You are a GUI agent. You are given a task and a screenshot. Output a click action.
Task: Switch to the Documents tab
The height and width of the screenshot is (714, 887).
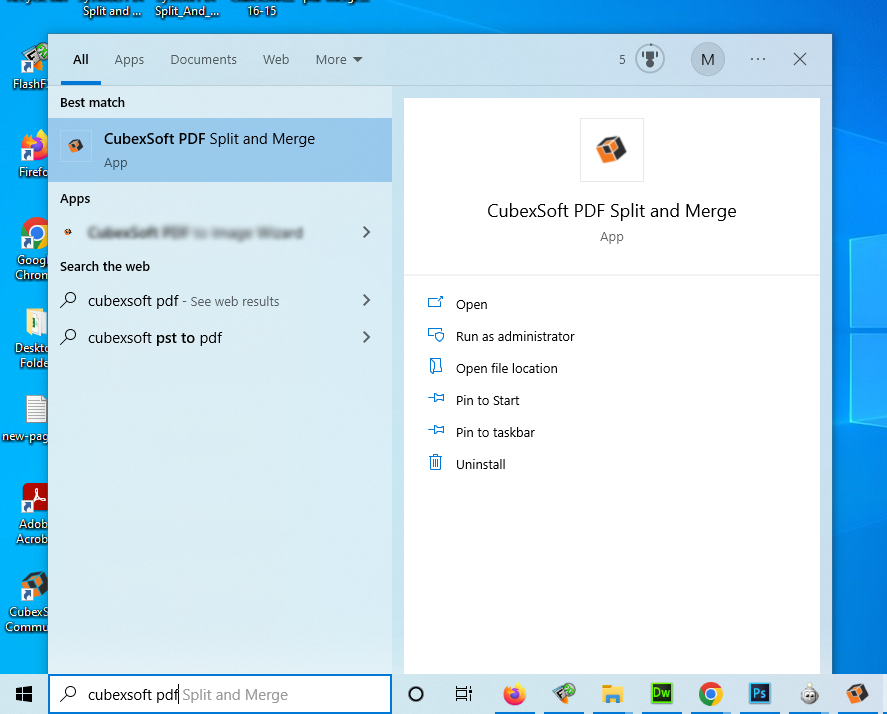tap(204, 59)
